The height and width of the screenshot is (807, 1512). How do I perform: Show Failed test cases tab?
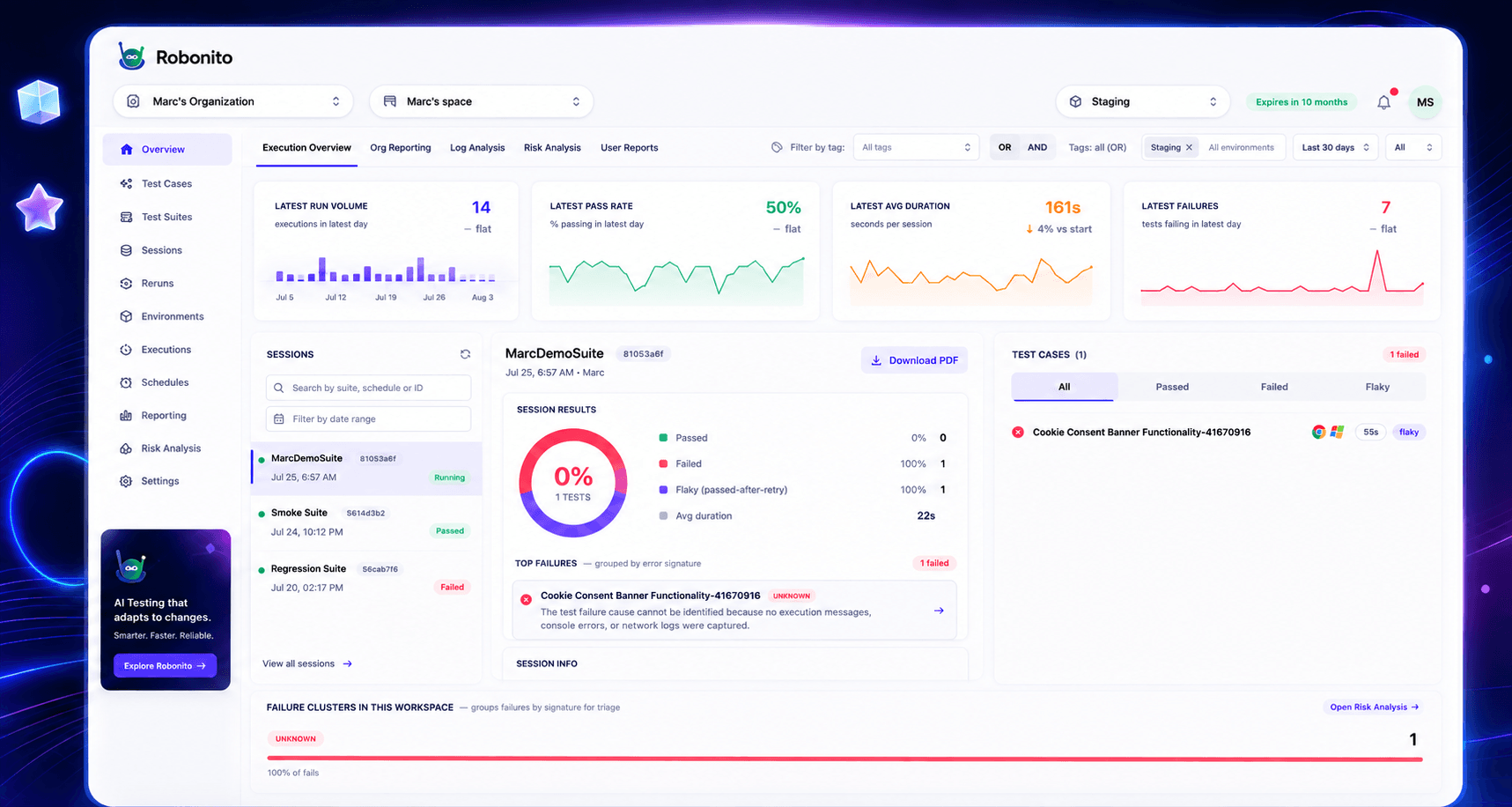(1274, 387)
